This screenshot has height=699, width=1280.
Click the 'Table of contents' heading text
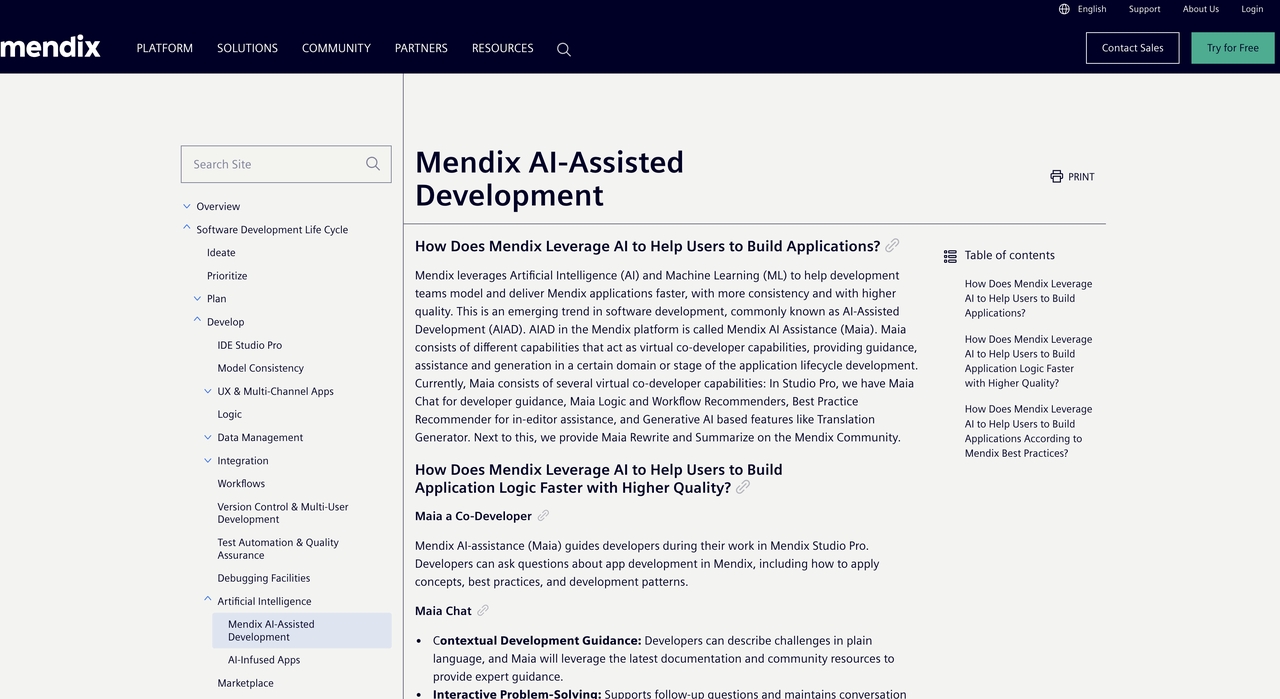(x=1010, y=256)
